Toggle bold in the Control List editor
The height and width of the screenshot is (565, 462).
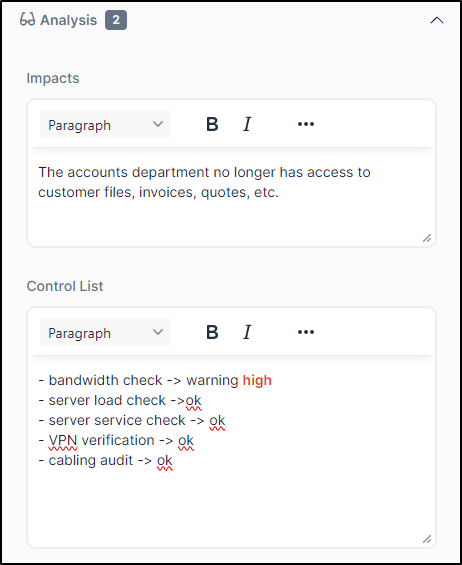(212, 332)
